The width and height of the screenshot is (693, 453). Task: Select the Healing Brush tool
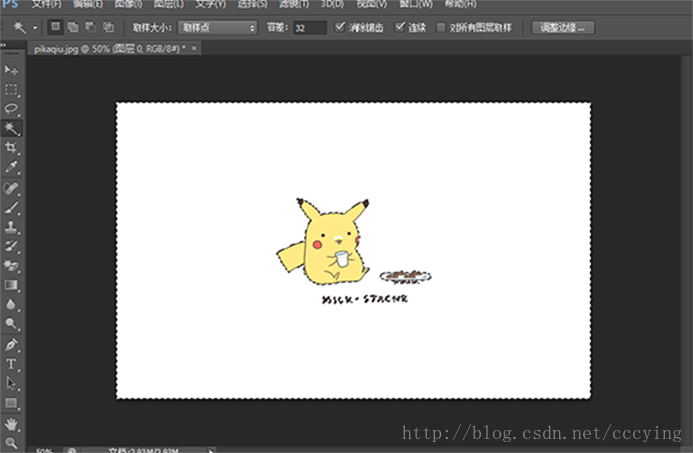click(11, 189)
